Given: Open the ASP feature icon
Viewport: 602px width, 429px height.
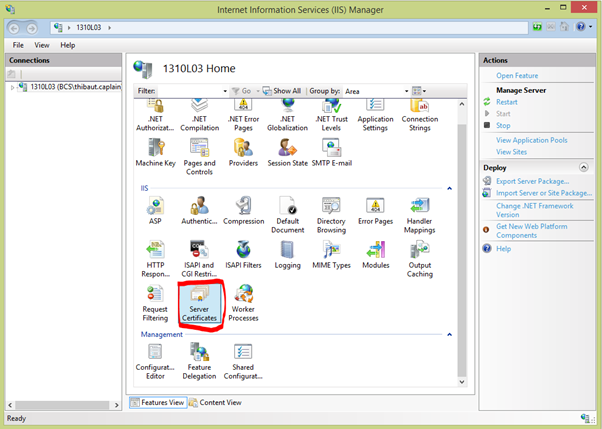Looking at the screenshot, I should pyautogui.click(x=155, y=210).
